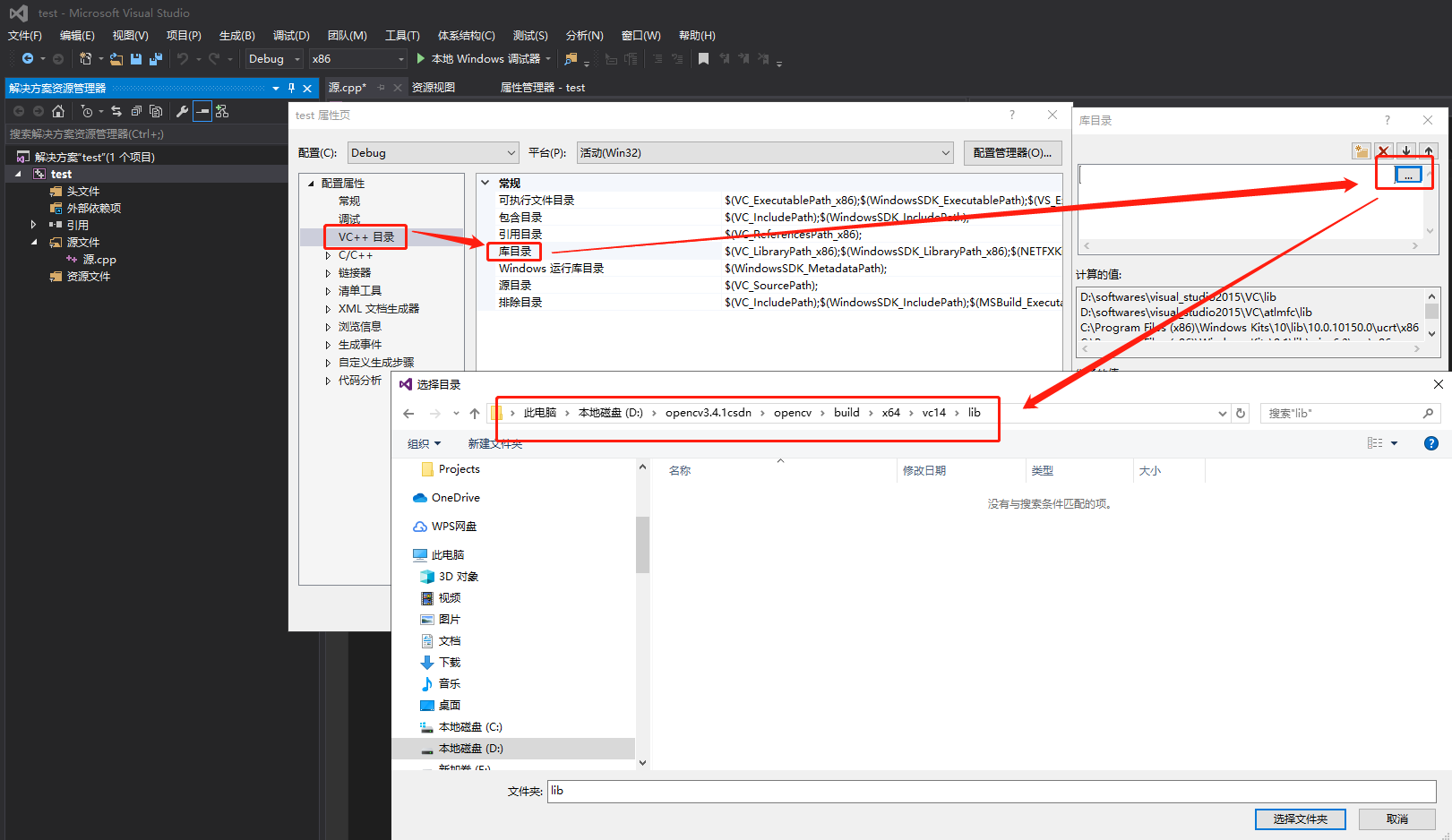Click the up-directory arrow in folder dialog
This screenshot has height=840, width=1452.
pos(475,413)
